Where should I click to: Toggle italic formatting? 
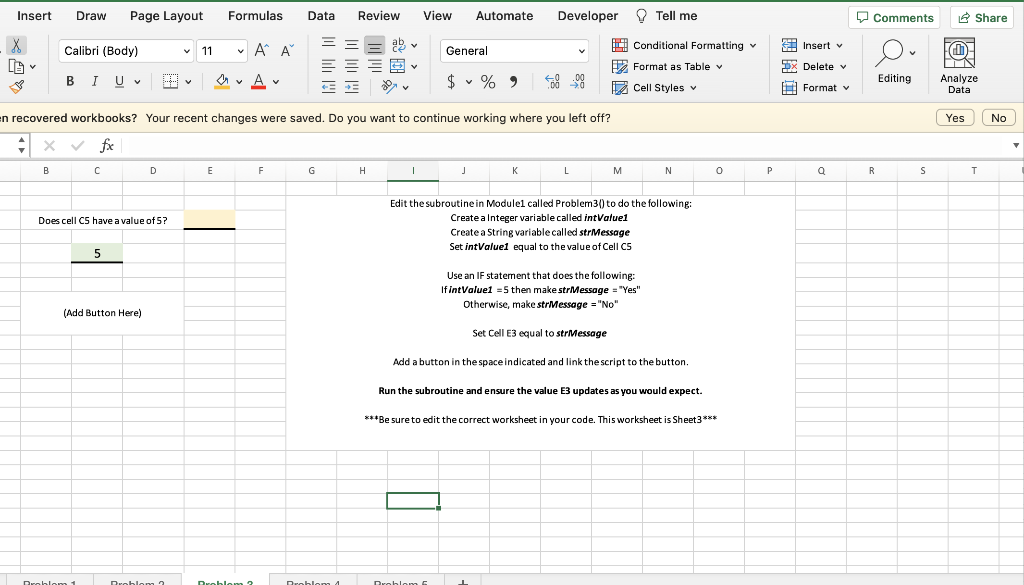[x=93, y=80]
